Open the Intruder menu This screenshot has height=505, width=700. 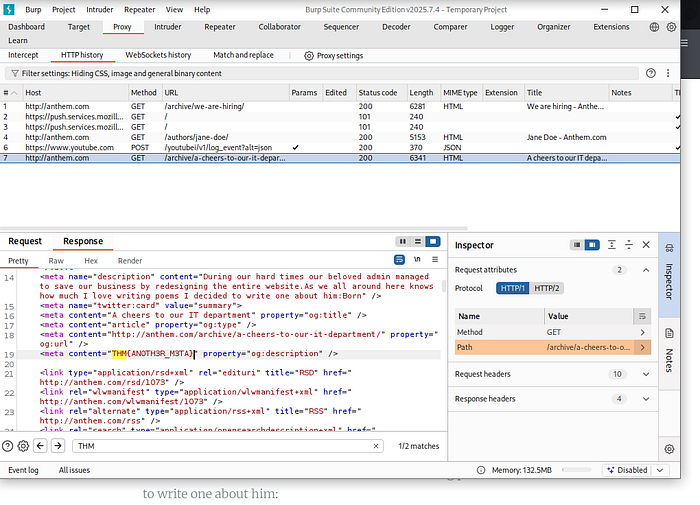pos(100,10)
